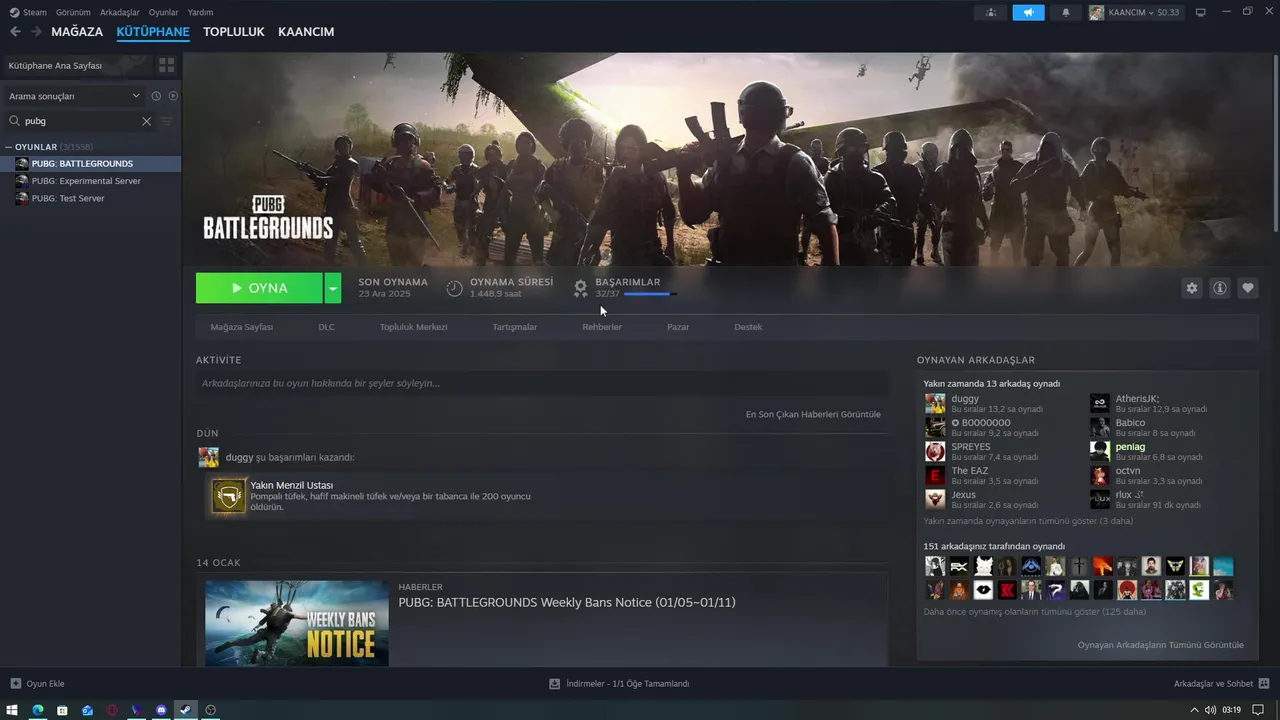Show all recently playing friends (3 daha)
1280x720 pixels.
coord(1028,521)
